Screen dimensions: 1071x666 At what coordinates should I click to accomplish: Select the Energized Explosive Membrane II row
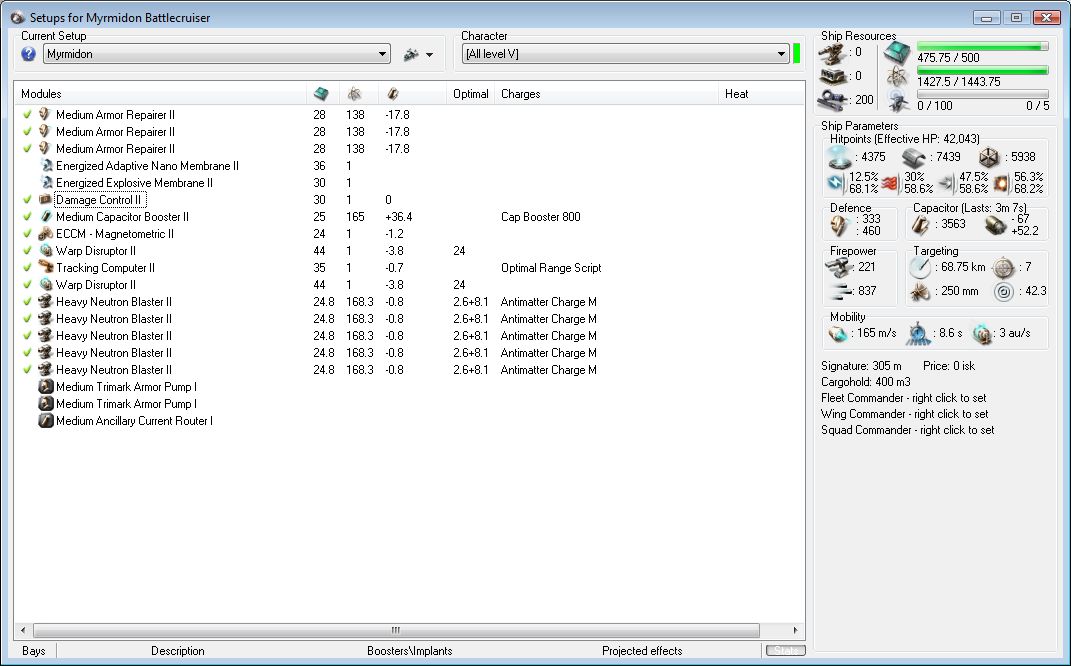[409, 182]
